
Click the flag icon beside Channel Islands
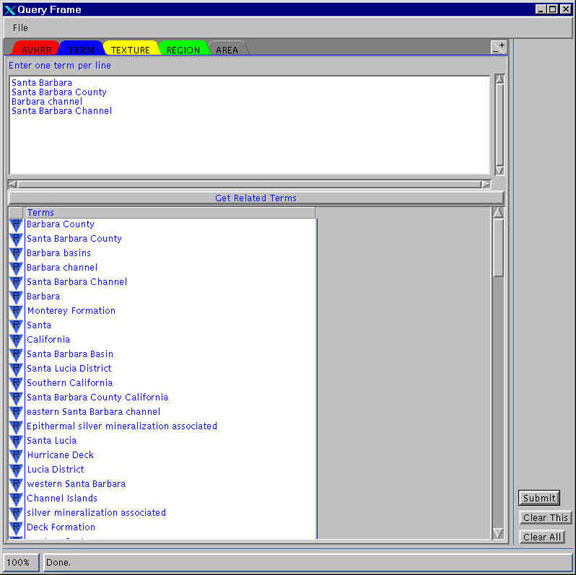16,499
